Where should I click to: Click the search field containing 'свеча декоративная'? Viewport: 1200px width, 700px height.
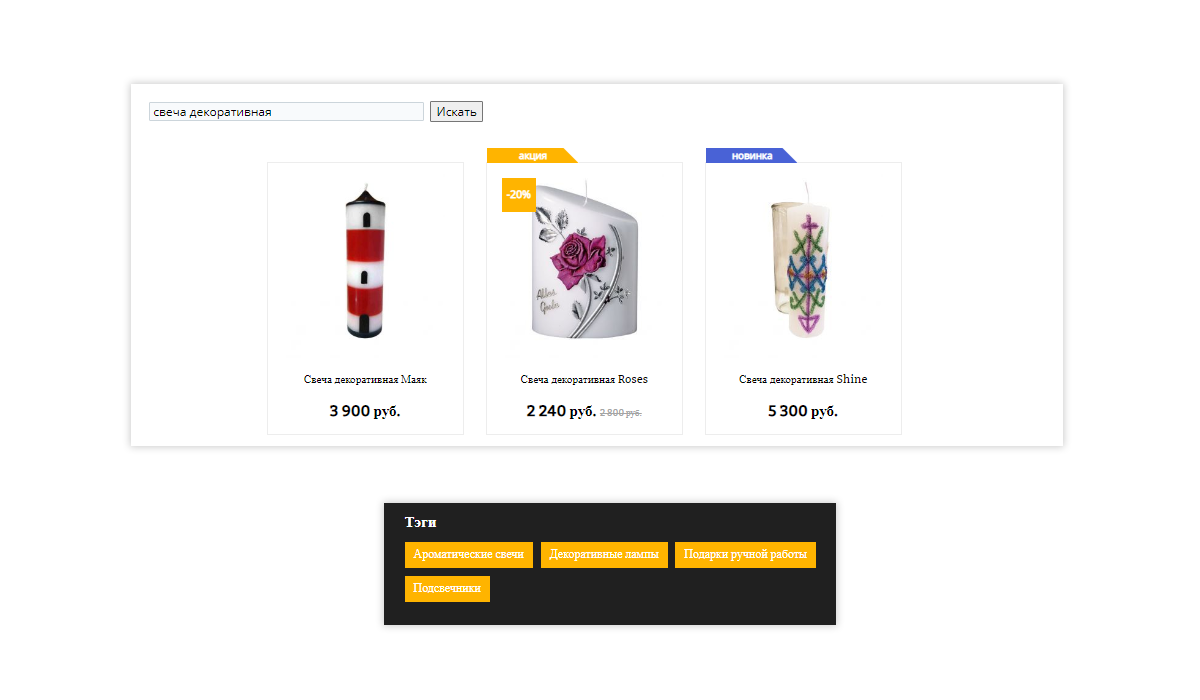(286, 112)
